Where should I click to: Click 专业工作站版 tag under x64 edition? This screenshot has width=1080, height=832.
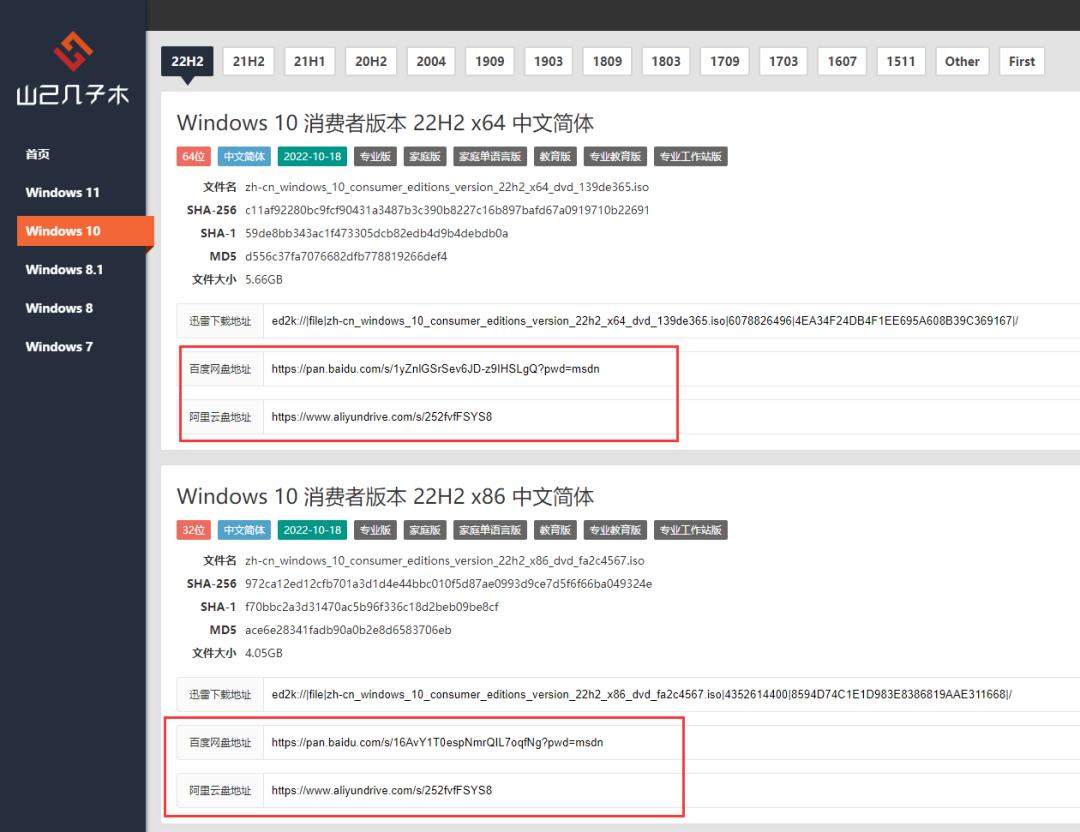pyautogui.click(x=691, y=156)
